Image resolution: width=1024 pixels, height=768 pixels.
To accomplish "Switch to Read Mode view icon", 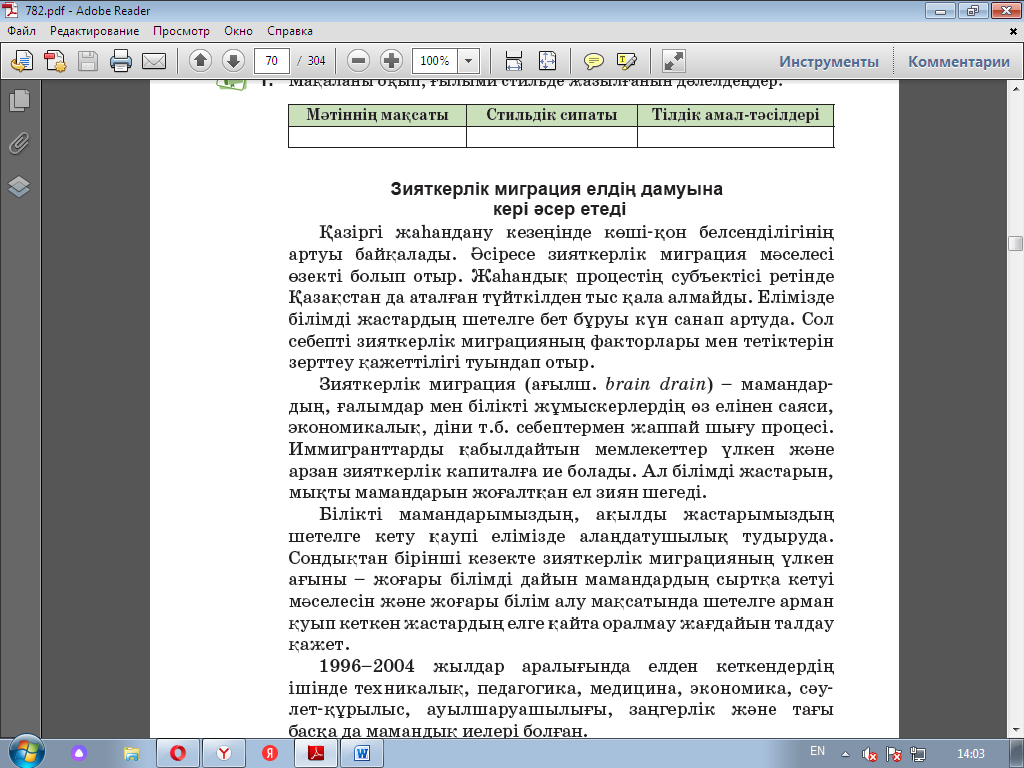I will point(673,61).
